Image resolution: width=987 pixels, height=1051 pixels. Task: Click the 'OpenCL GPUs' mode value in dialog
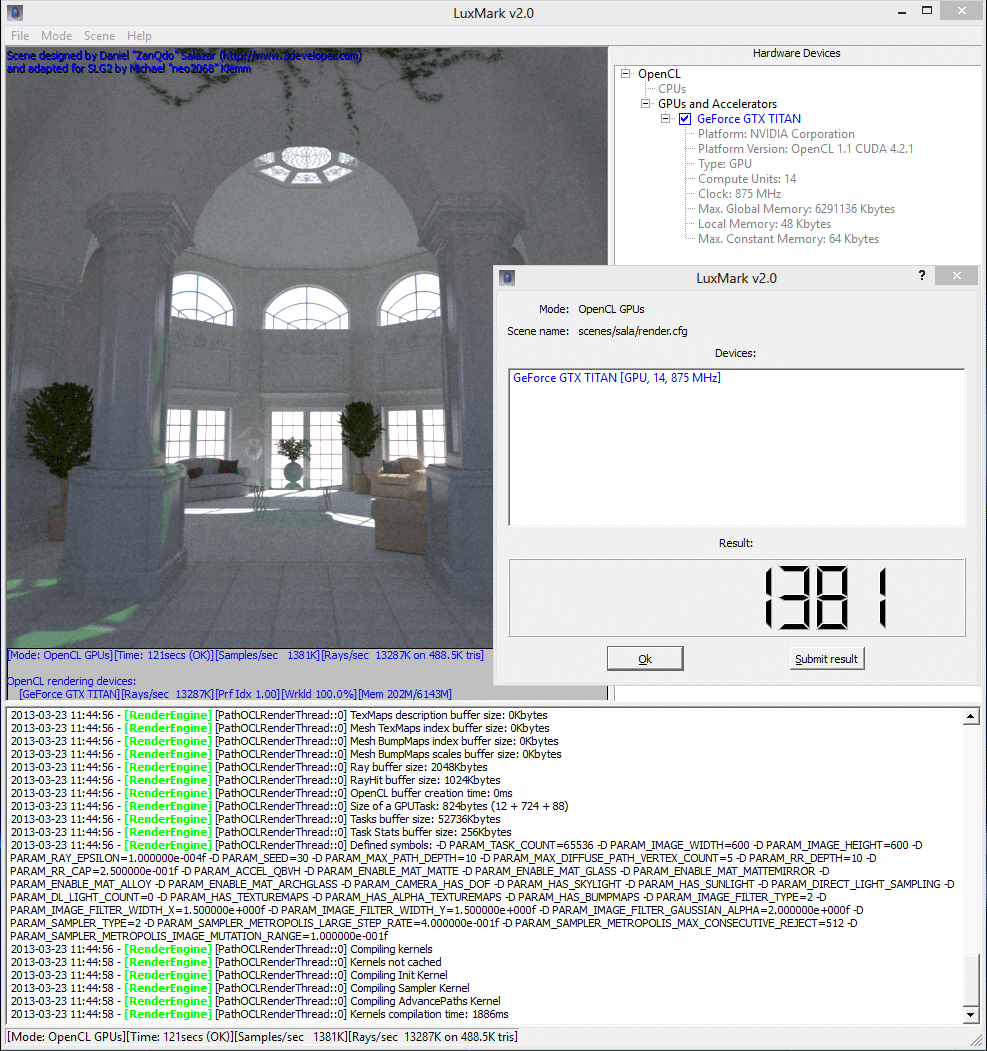coord(611,309)
